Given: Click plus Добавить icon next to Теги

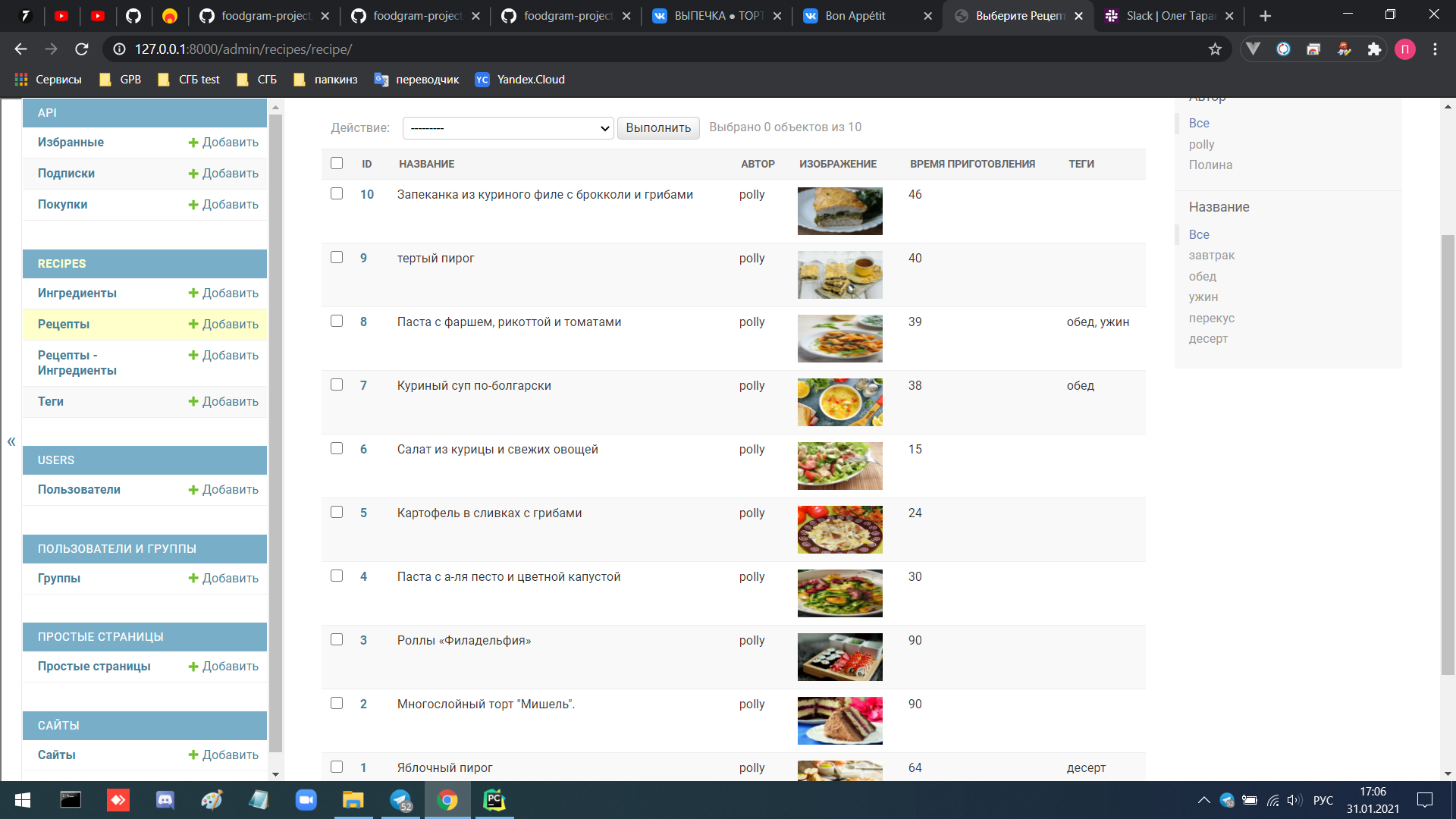Looking at the screenshot, I should pos(193,402).
